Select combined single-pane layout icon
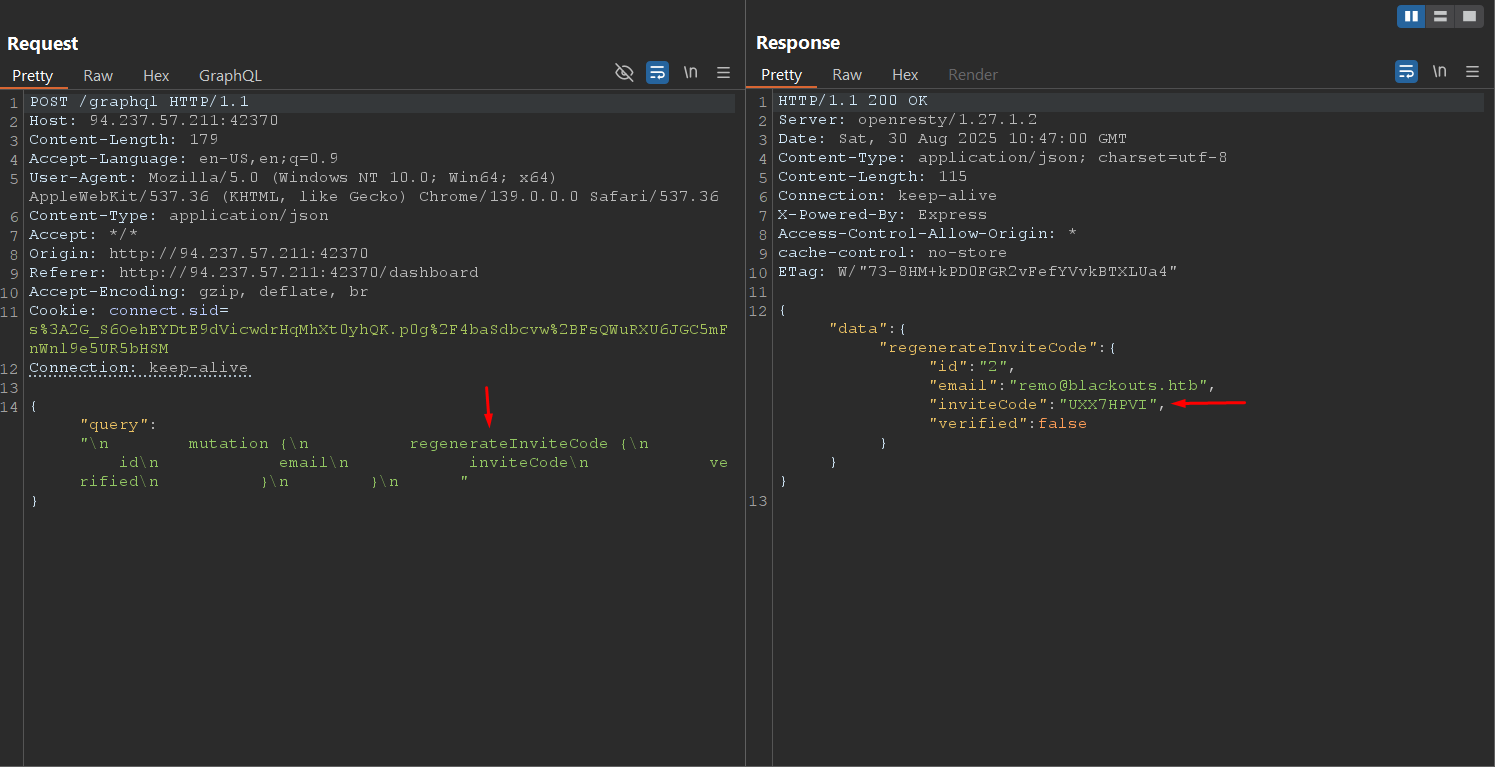 pos(1468,16)
